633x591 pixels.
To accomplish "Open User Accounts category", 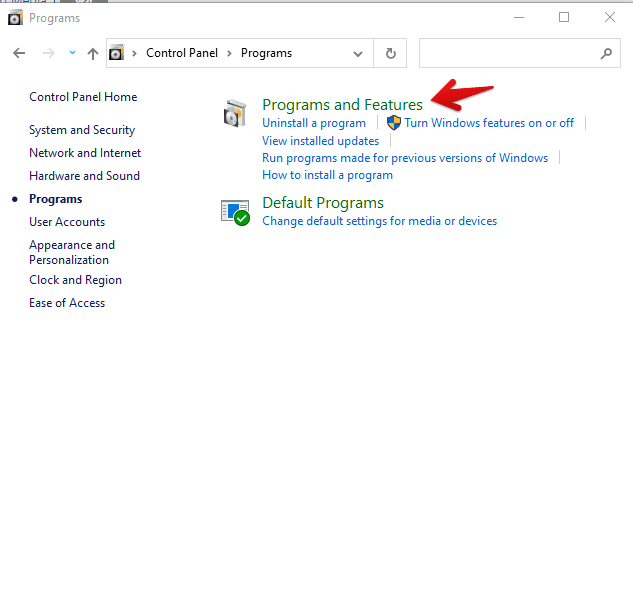I will (x=67, y=222).
